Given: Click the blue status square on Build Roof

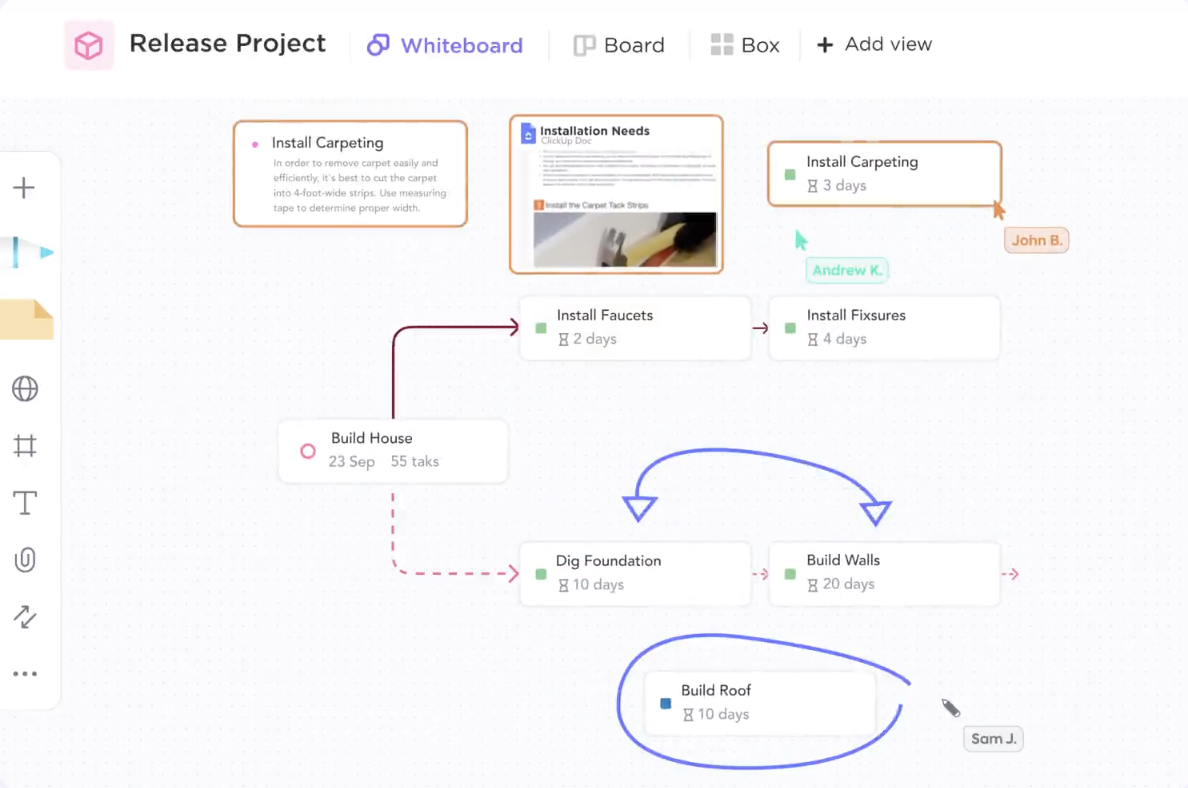Looking at the screenshot, I should click(x=665, y=703).
